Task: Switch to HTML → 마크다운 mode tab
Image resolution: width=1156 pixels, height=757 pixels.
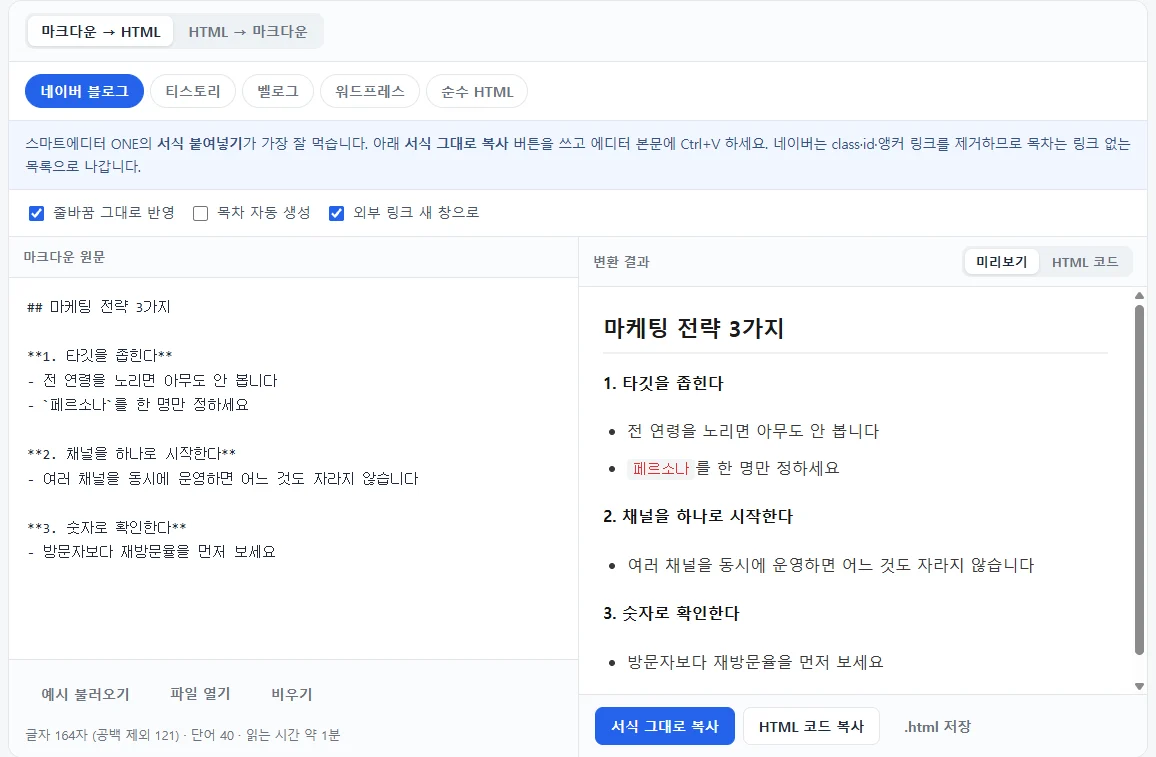Action: point(248,32)
